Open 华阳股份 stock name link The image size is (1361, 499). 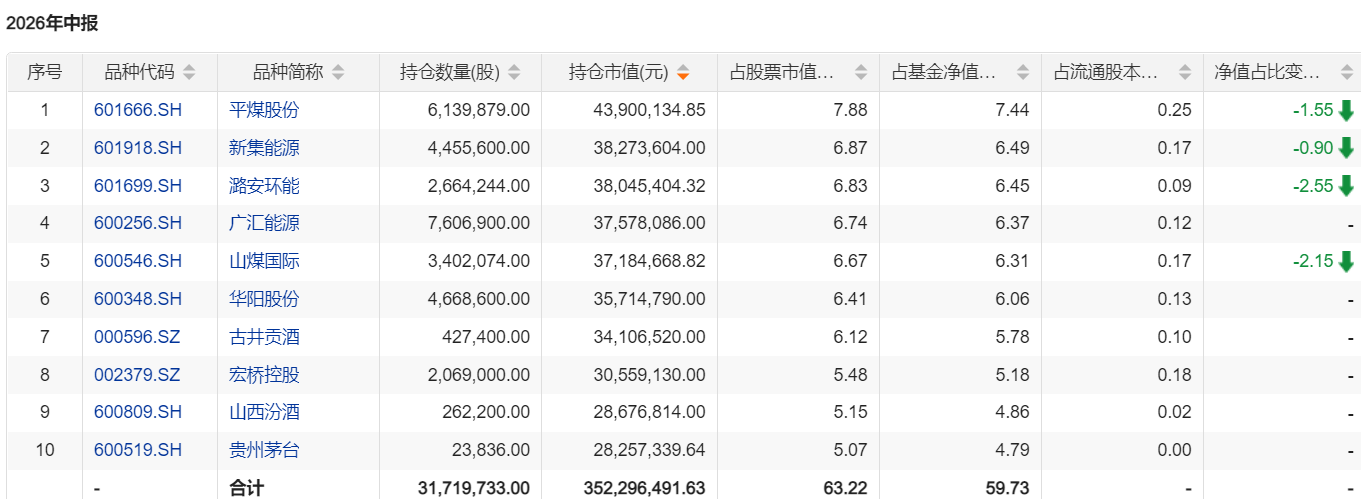coord(264,299)
